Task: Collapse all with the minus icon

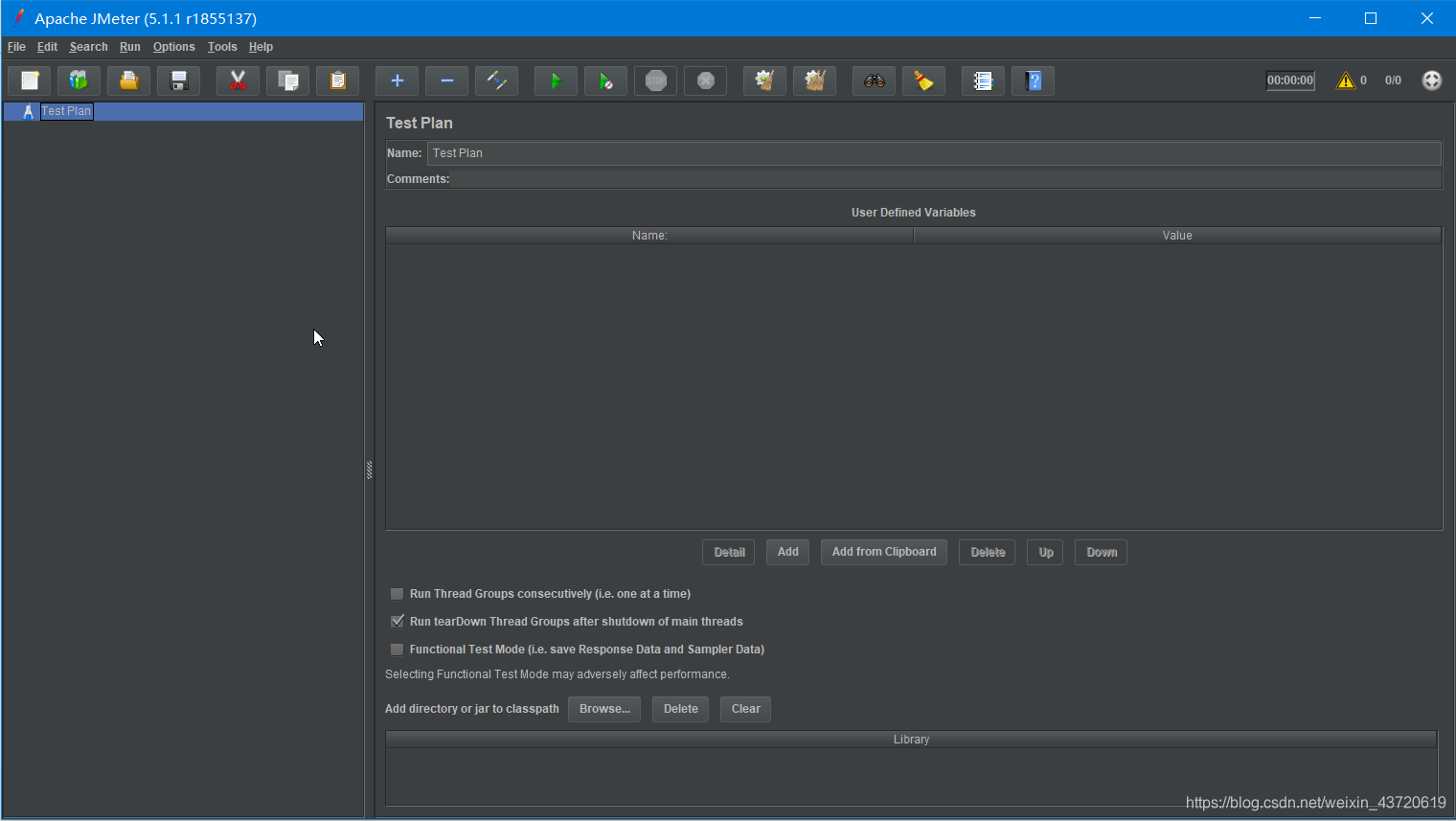Action: pyautogui.click(x=446, y=80)
